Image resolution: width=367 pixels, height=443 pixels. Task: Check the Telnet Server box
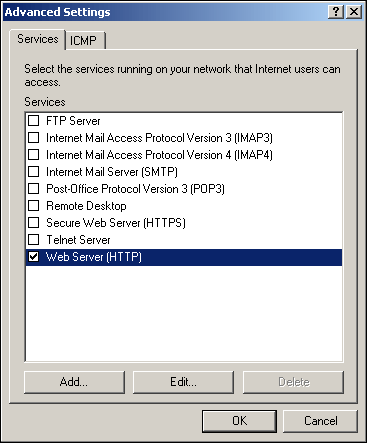pyautogui.click(x=33, y=239)
